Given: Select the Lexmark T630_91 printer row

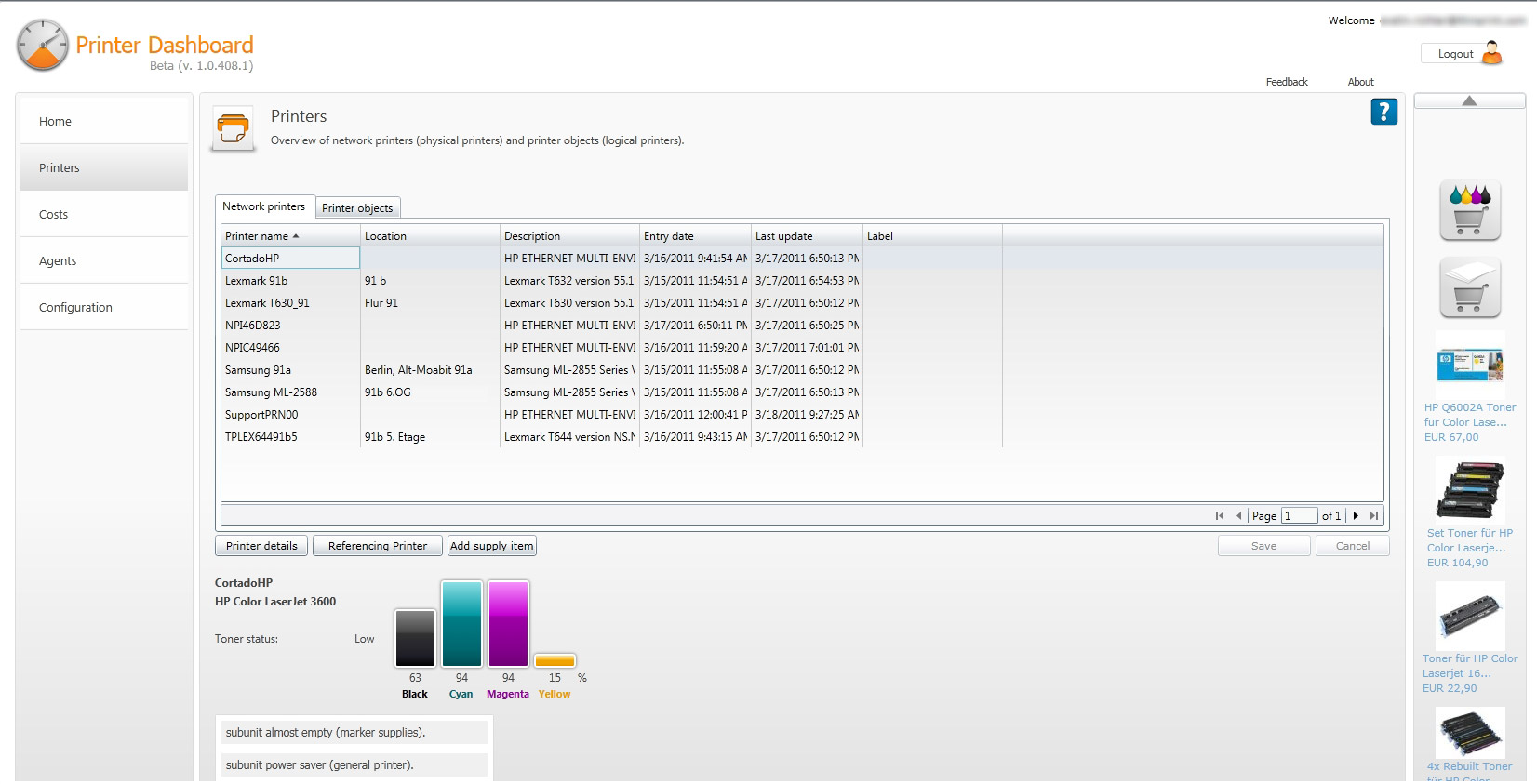Looking at the screenshot, I should [x=802, y=303].
